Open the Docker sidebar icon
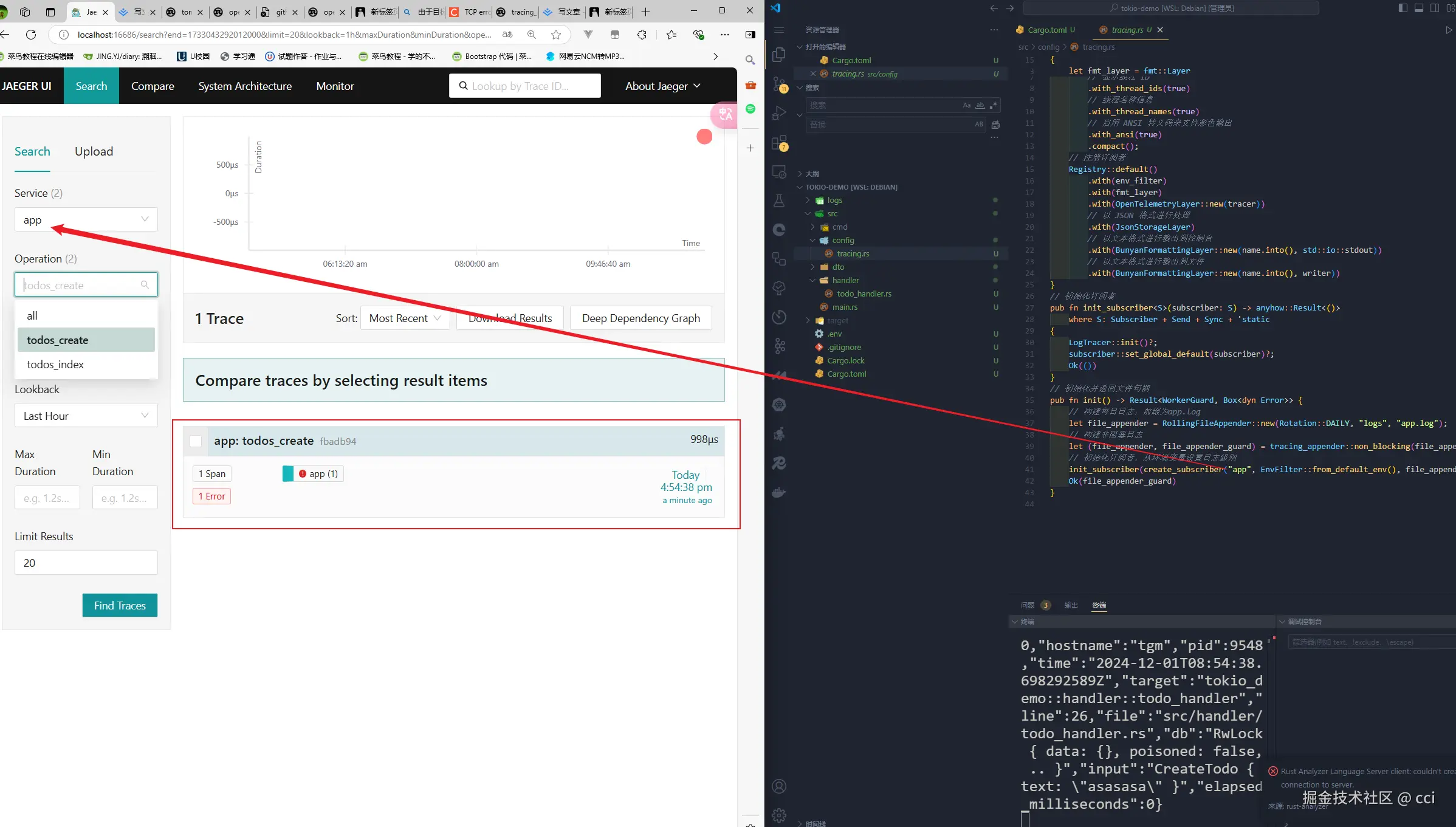 click(779, 492)
